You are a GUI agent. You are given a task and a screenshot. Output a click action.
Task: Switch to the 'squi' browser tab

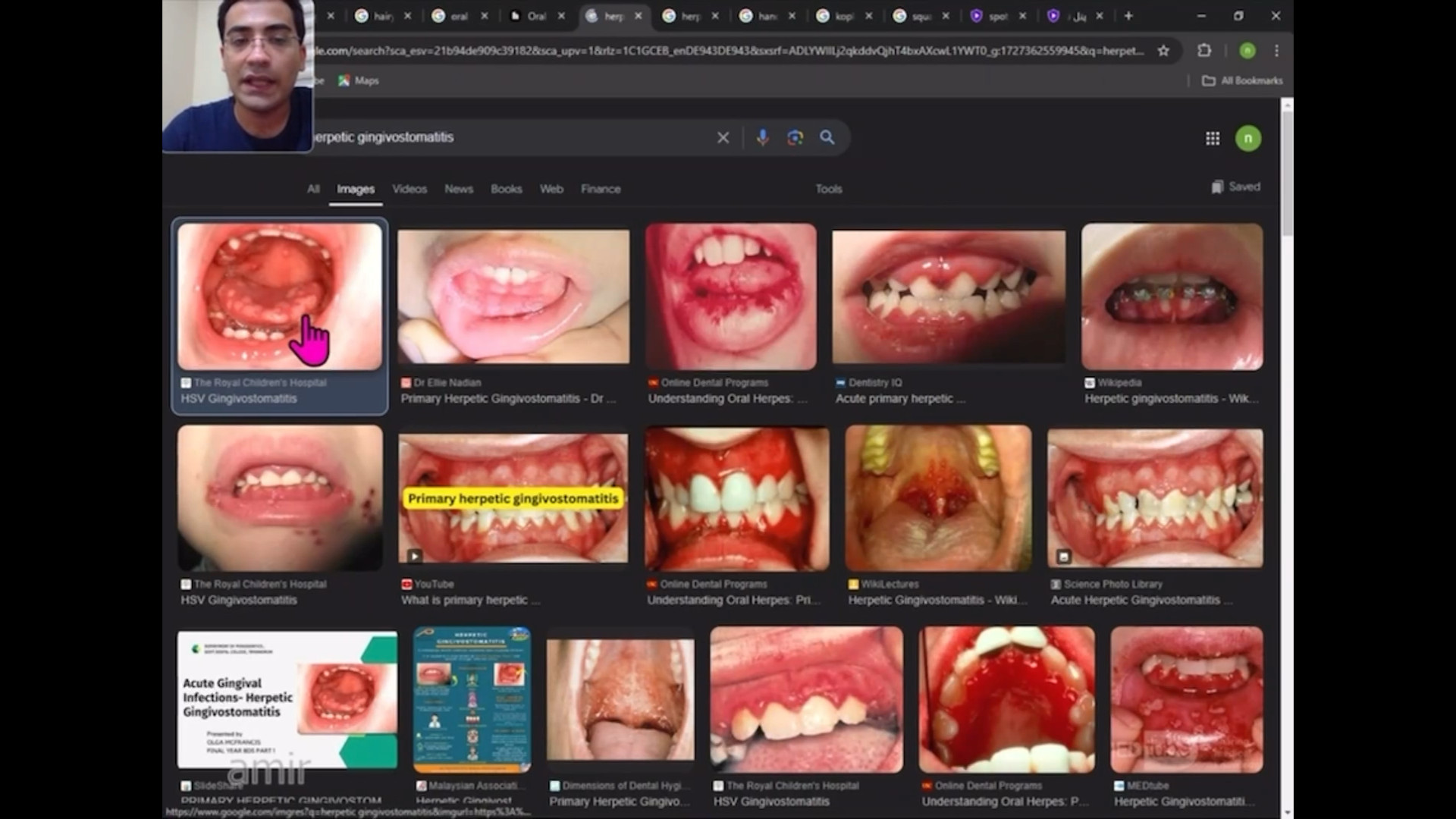[x=912, y=16]
